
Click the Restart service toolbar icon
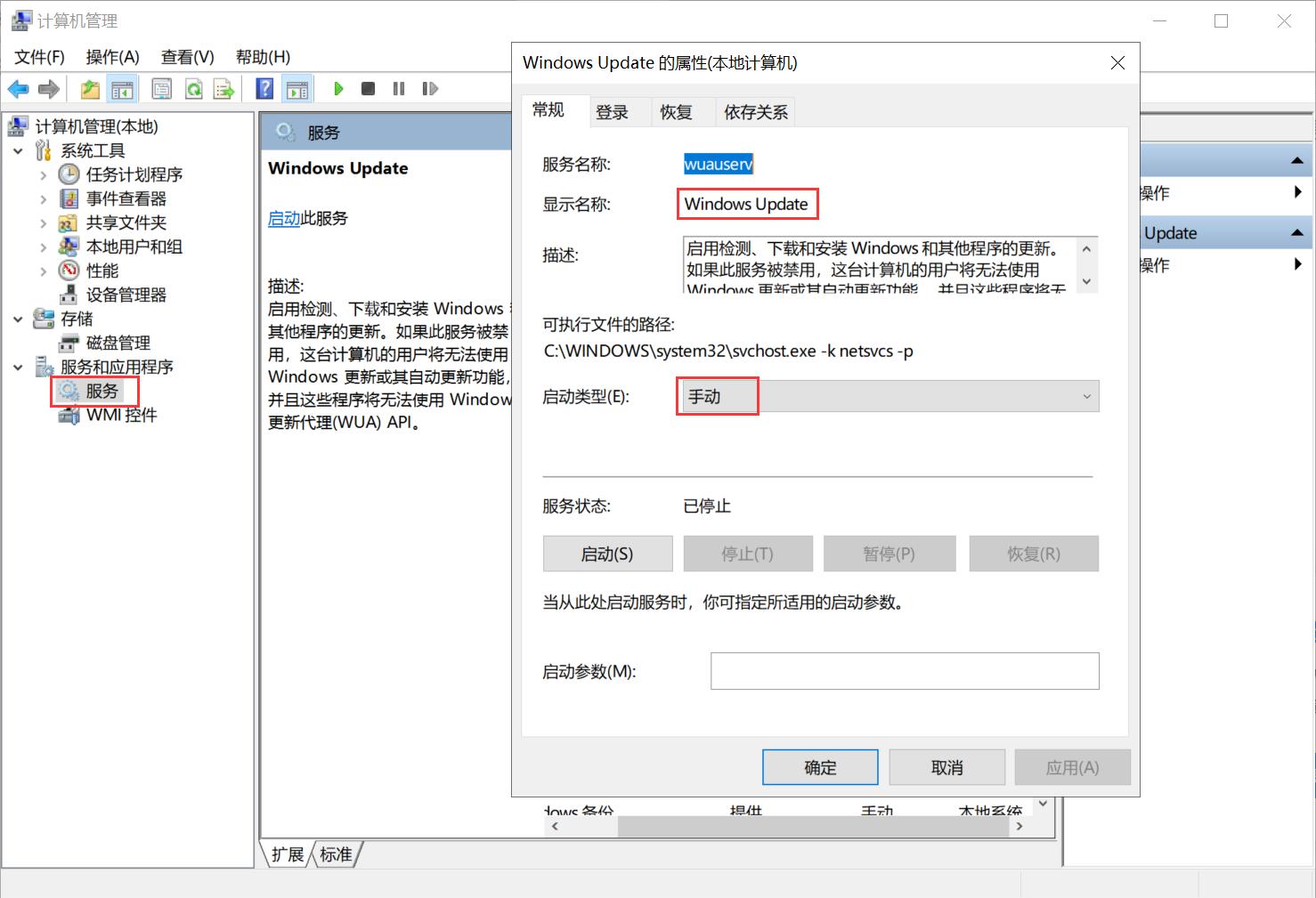pos(430,88)
